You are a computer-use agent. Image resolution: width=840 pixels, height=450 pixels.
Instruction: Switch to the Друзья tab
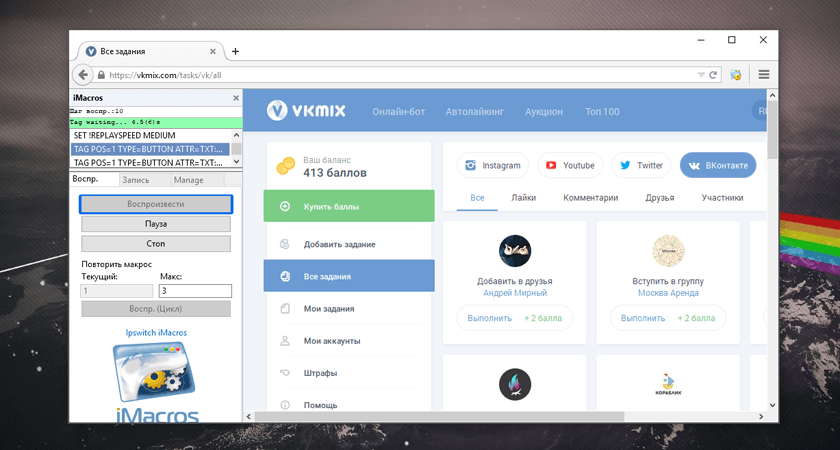tap(659, 198)
